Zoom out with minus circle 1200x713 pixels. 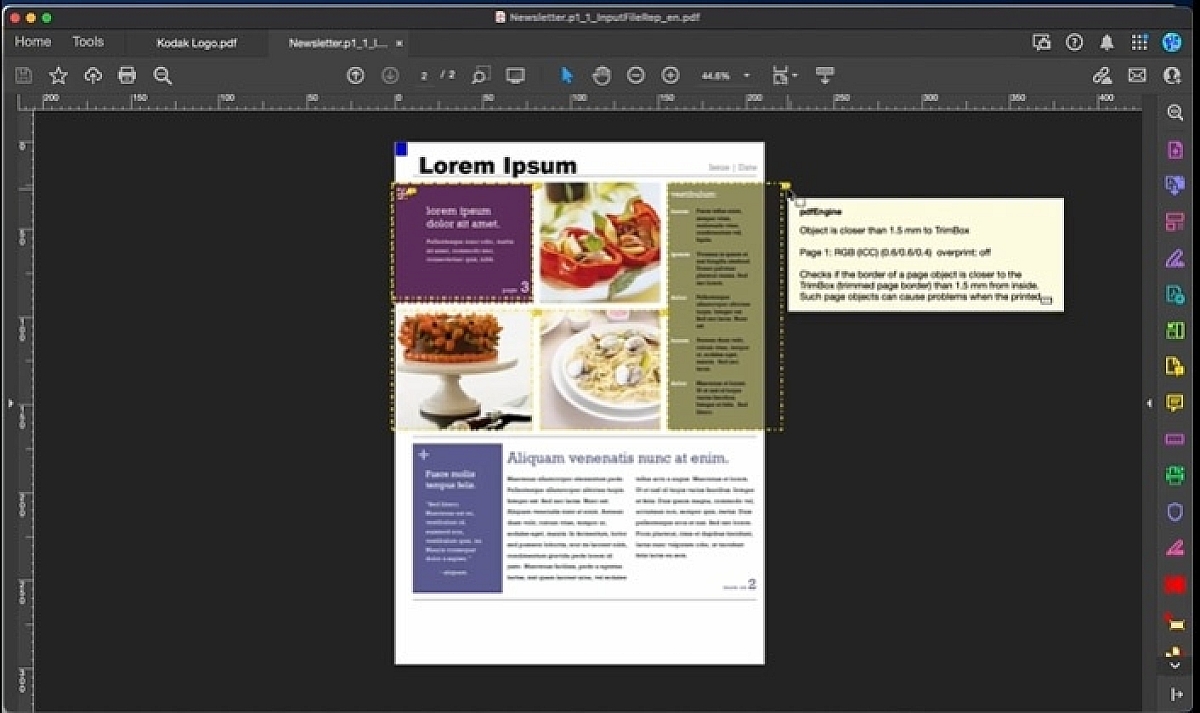tap(636, 76)
